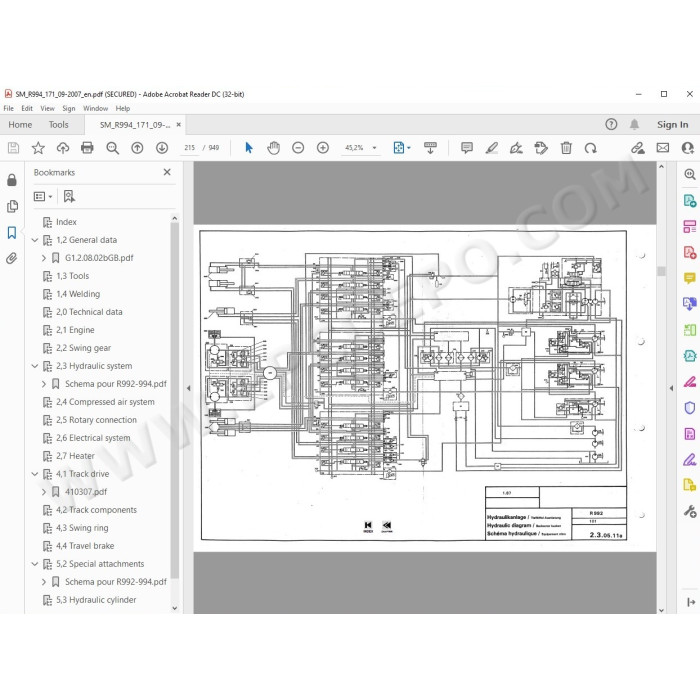
Task: Zoom out with the minus button
Action: (x=298, y=148)
